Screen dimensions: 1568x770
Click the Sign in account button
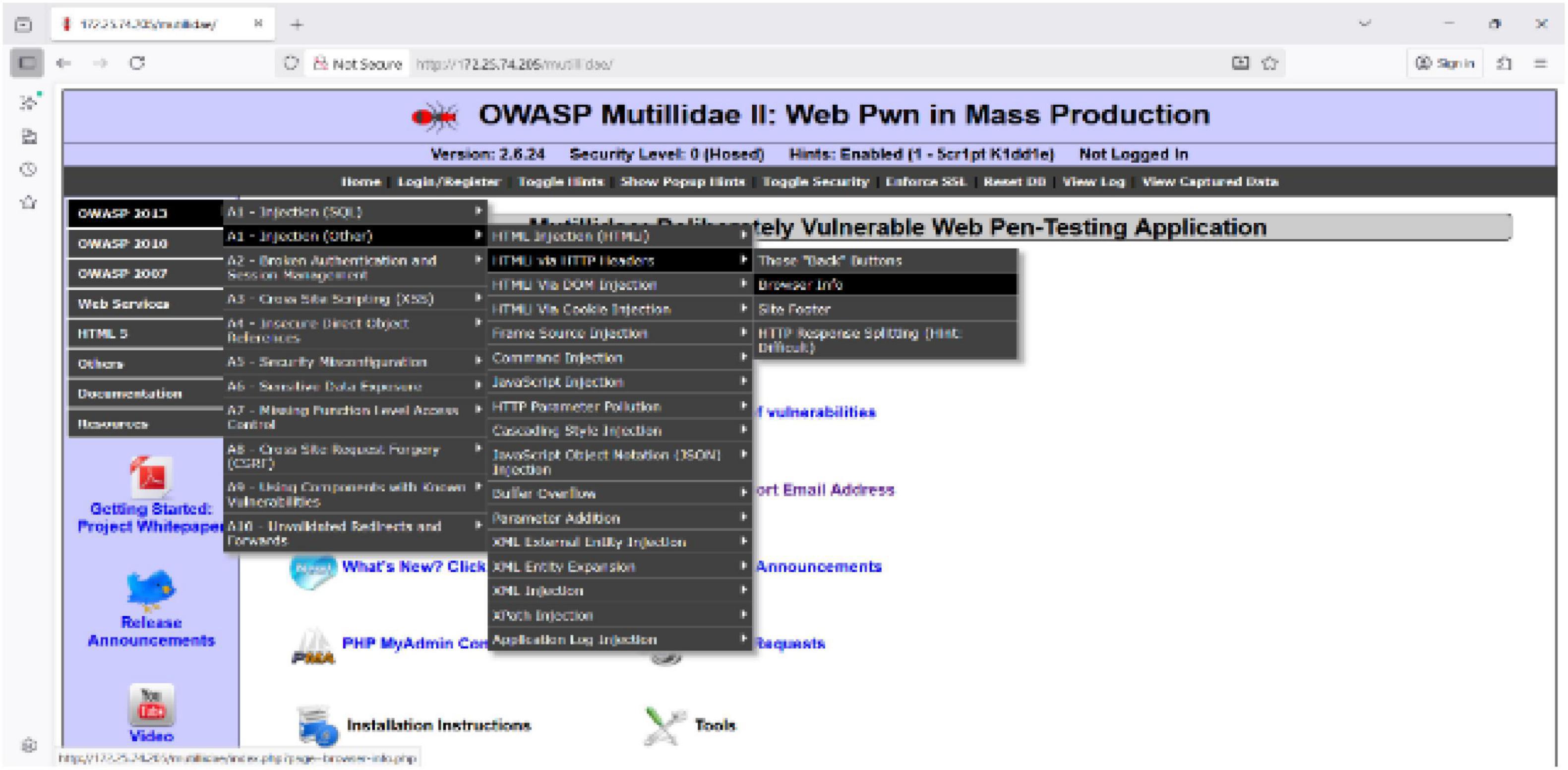1446,64
